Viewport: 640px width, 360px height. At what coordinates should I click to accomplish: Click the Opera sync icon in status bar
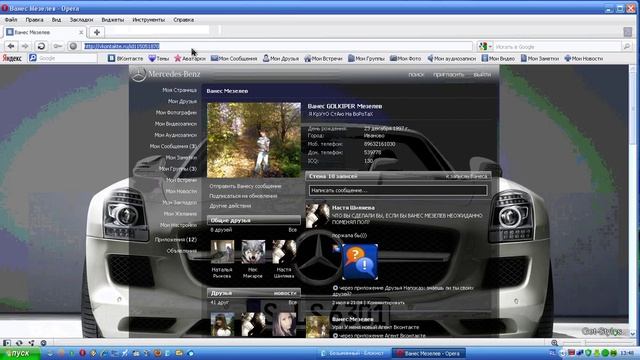tap(19, 343)
